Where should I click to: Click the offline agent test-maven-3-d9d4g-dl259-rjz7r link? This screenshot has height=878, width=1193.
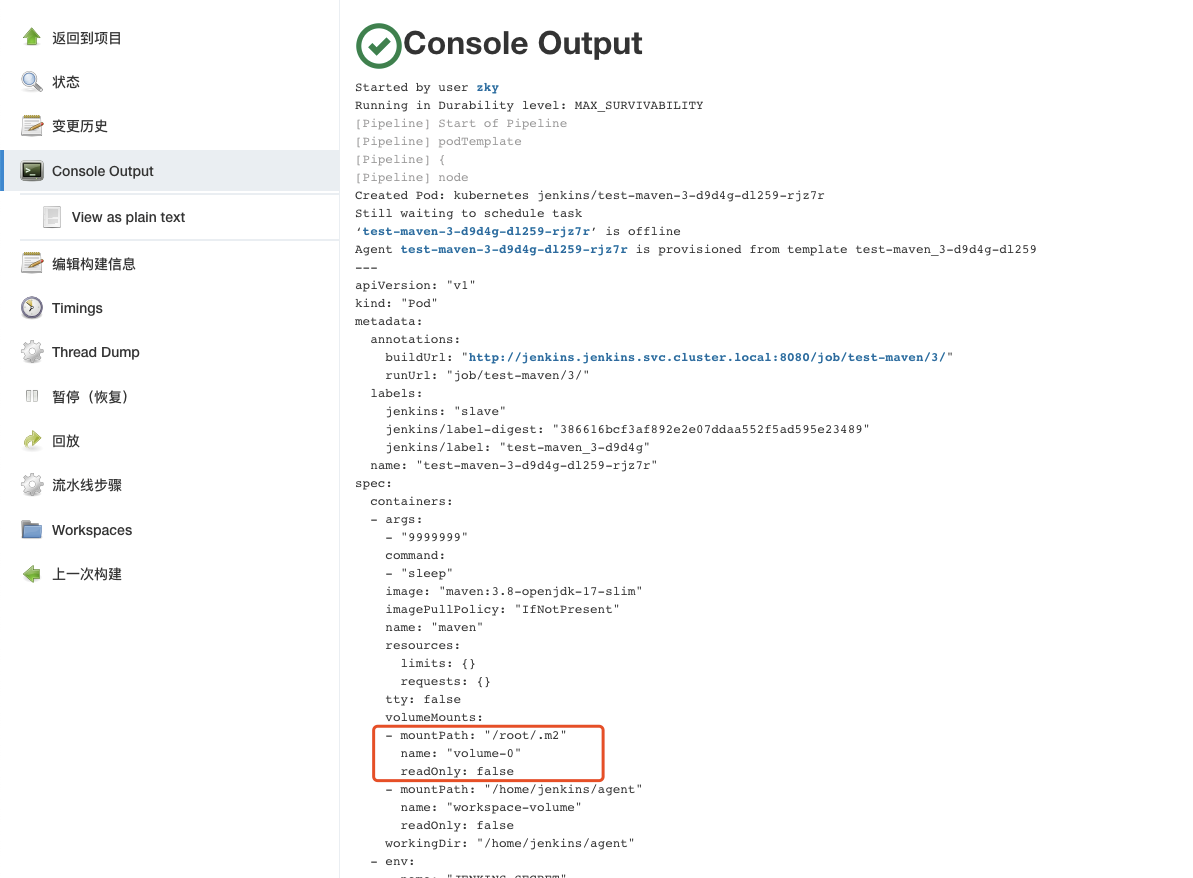click(476, 231)
